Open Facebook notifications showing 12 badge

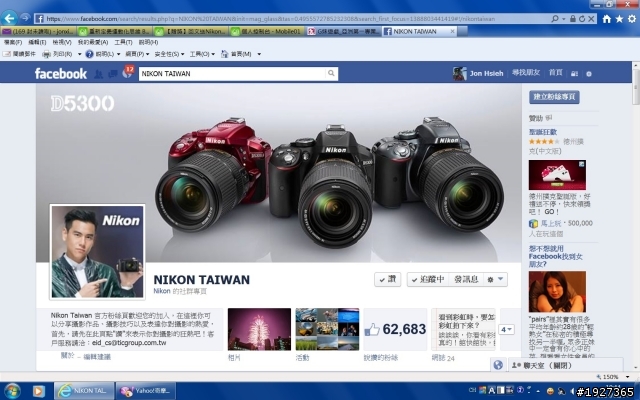[128, 72]
